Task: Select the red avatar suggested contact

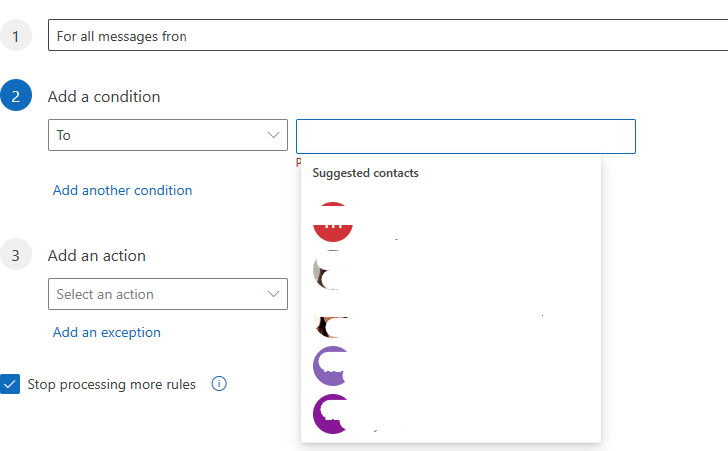Action: tap(332, 222)
